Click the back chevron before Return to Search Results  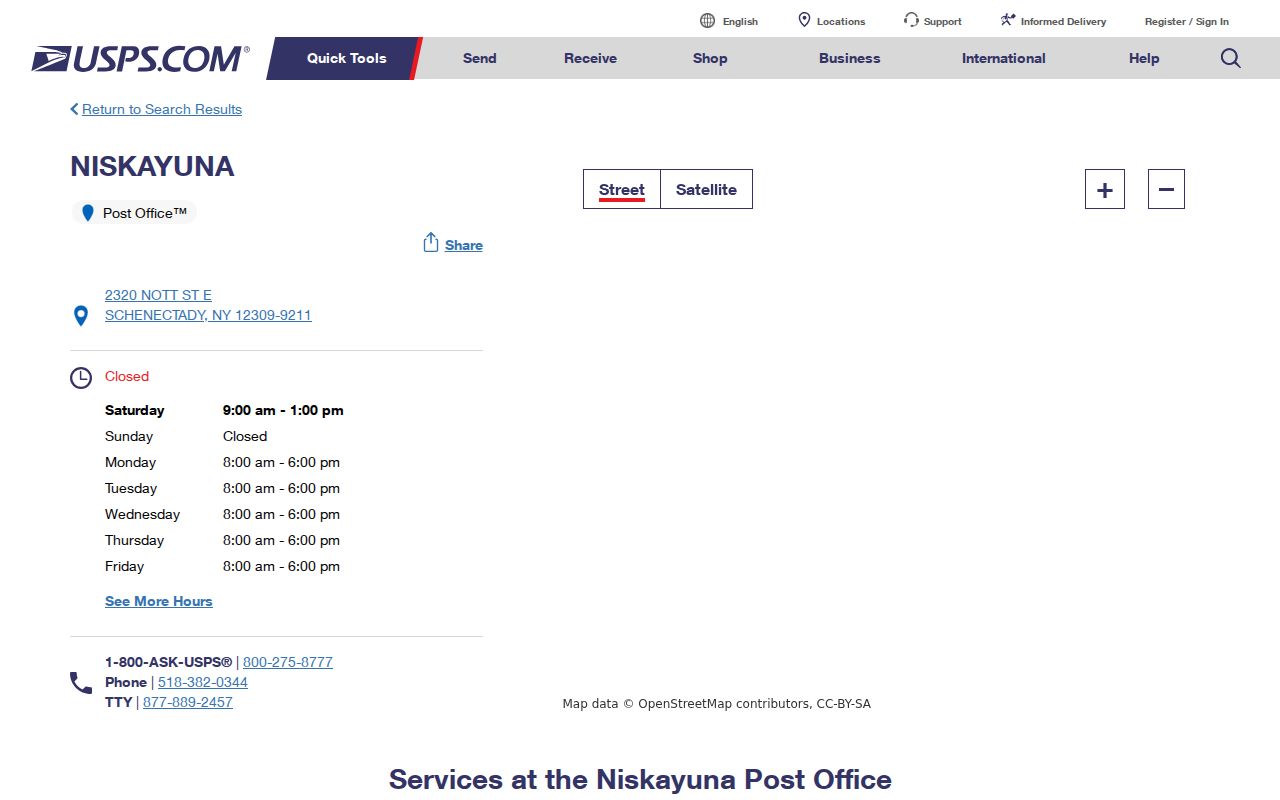click(74, 109)
